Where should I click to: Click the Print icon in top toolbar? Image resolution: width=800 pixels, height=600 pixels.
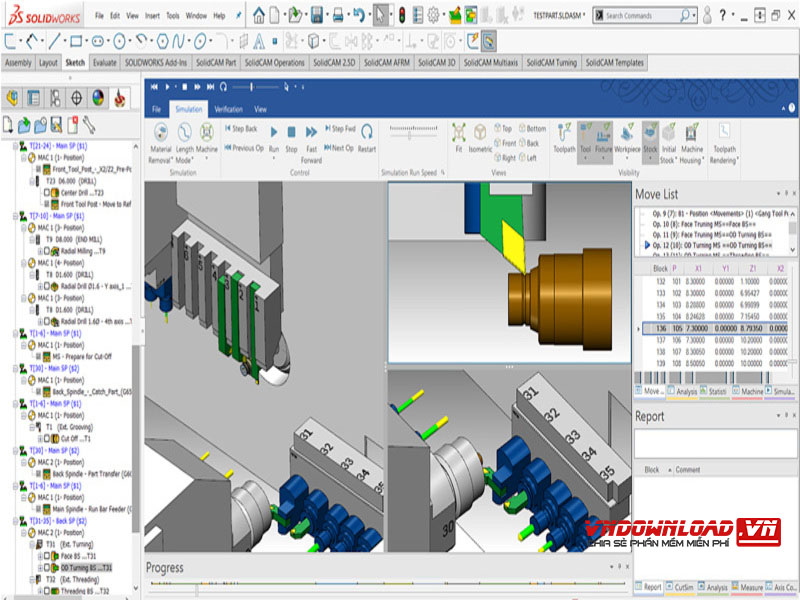pyautogui.click(x=338, y=15)
